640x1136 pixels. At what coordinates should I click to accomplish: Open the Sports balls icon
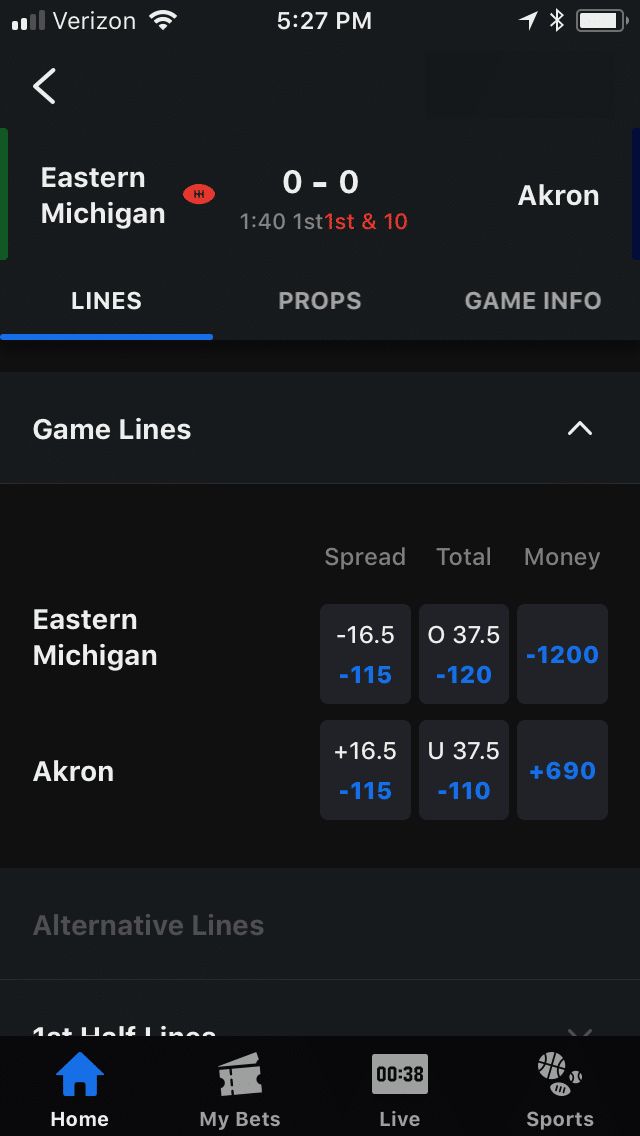pyautogui.click(x=560, y=1074)
